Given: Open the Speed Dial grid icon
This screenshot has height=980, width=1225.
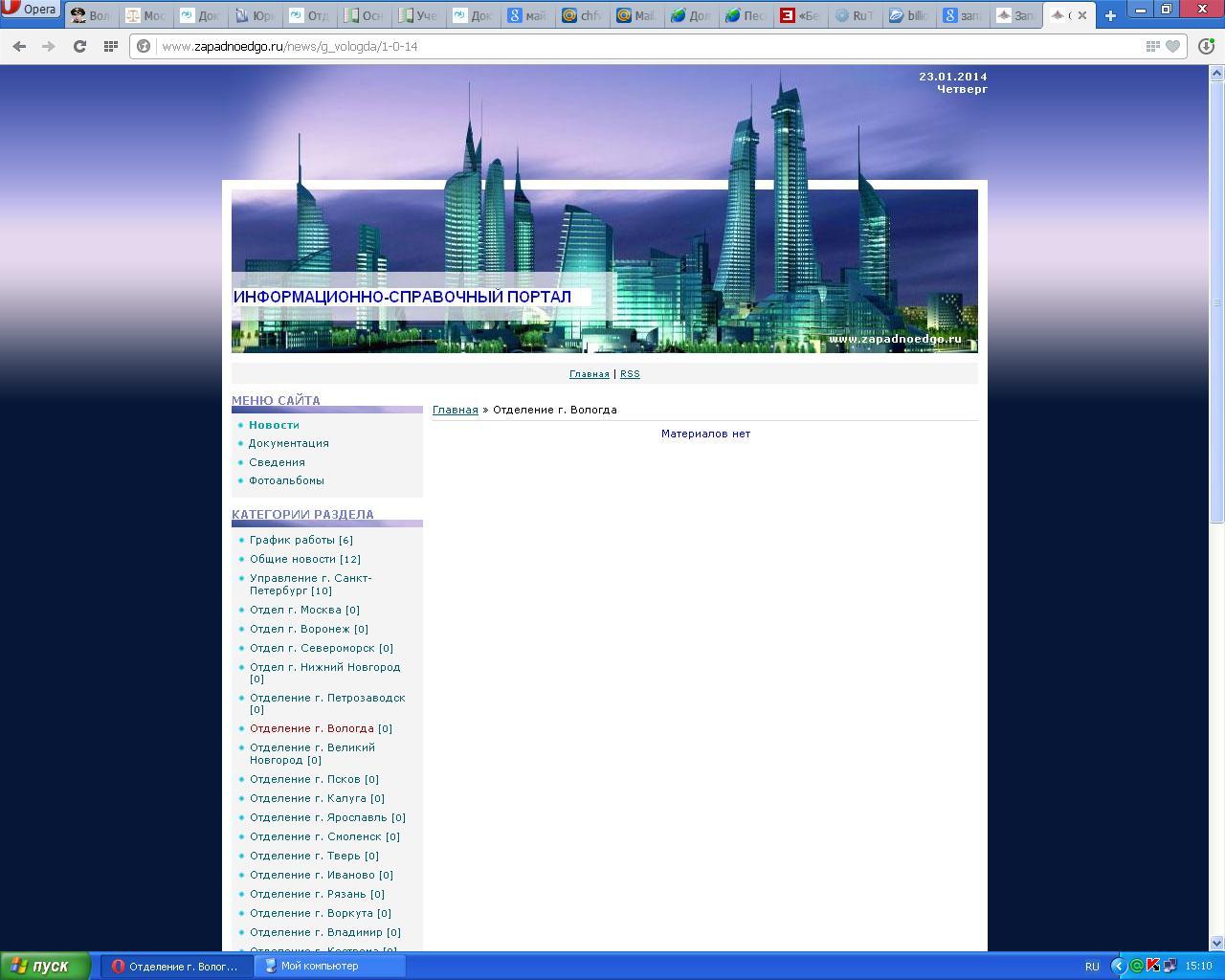Looking at the screenshot, I should tap(111, 46).
